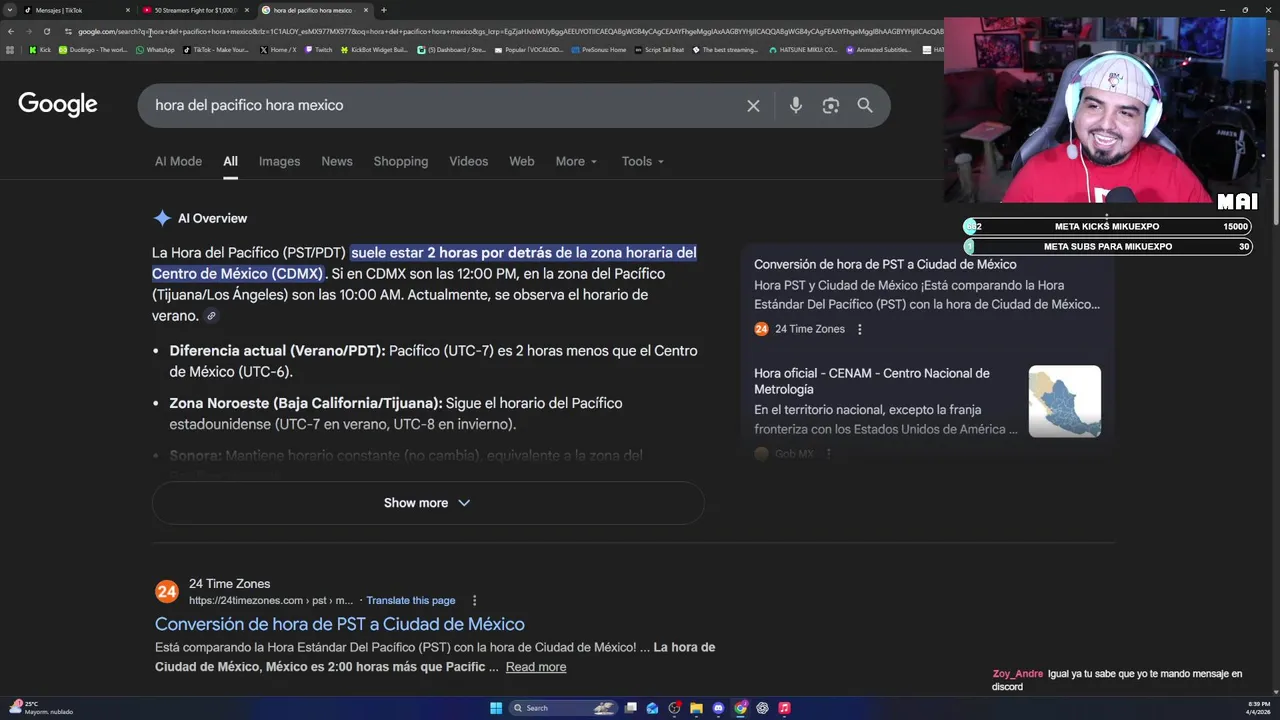Open the Duolingo bookmark
1280x720 pixels.
point(93,49)
